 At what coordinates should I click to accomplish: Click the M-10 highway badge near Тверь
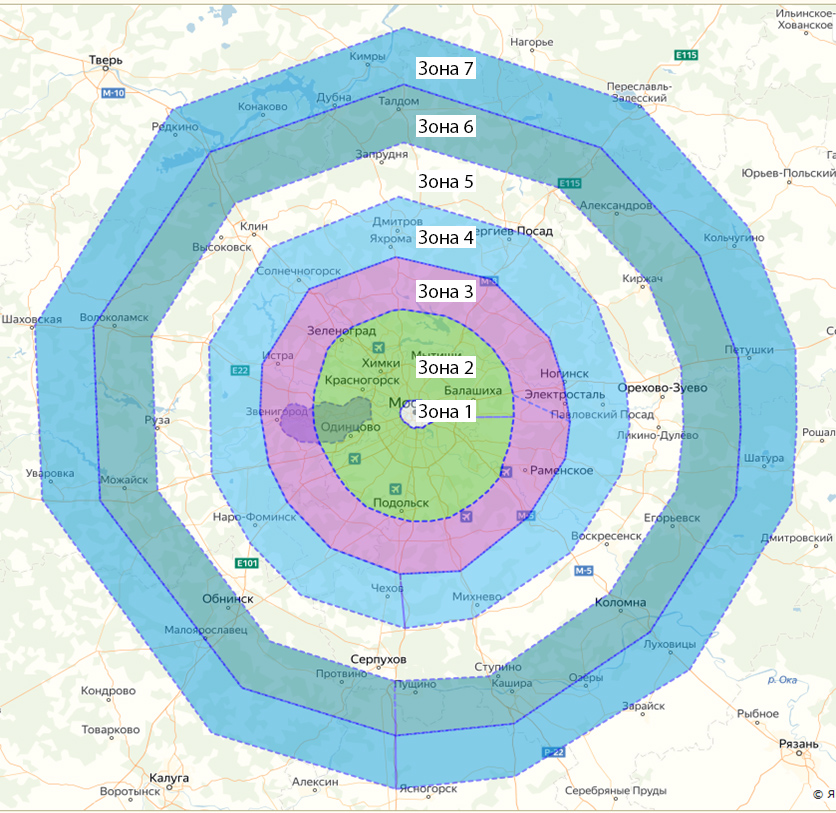[x=113, y=93]
